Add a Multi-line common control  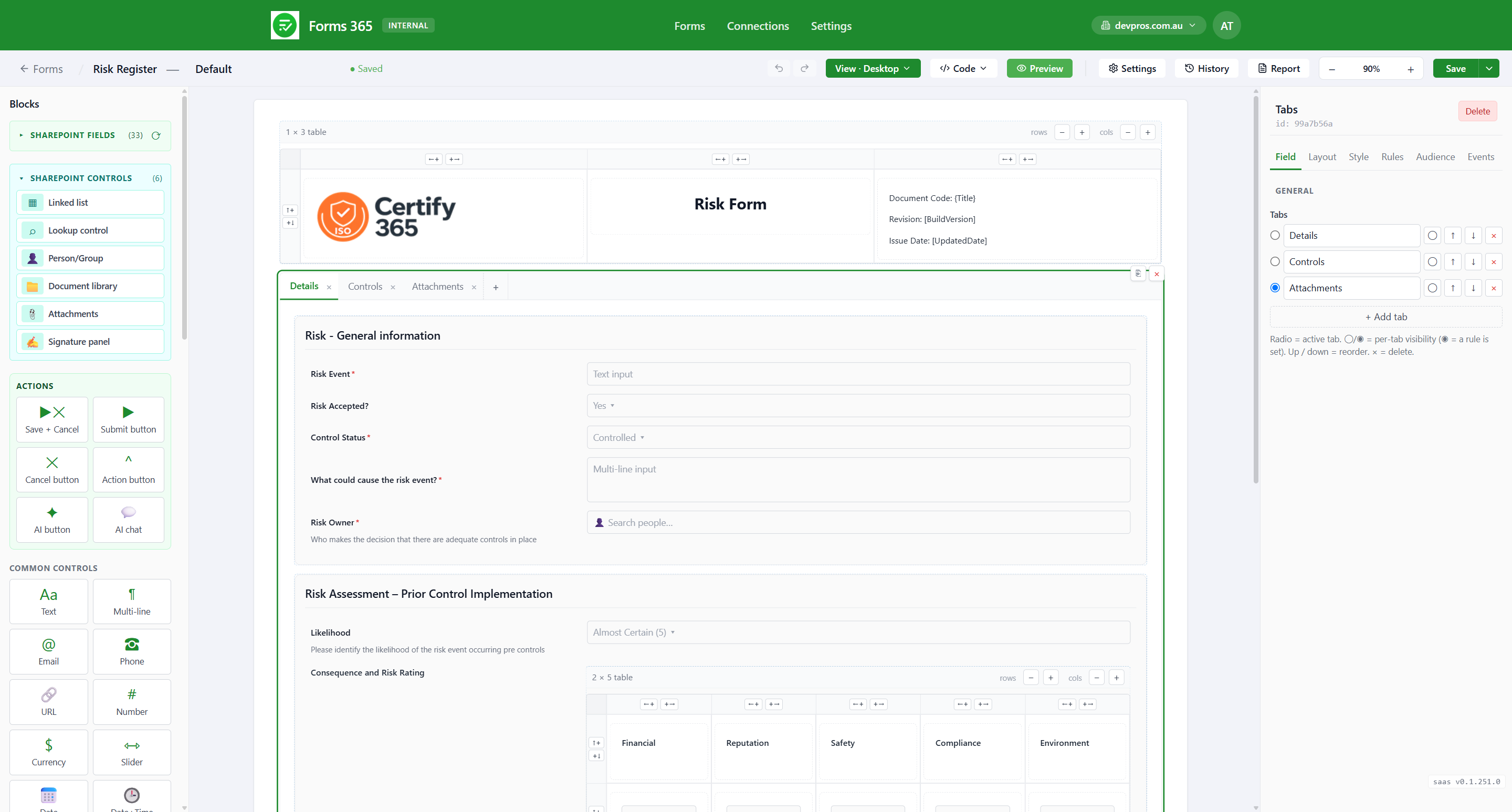pyautogui.click(x=132, y=602)
